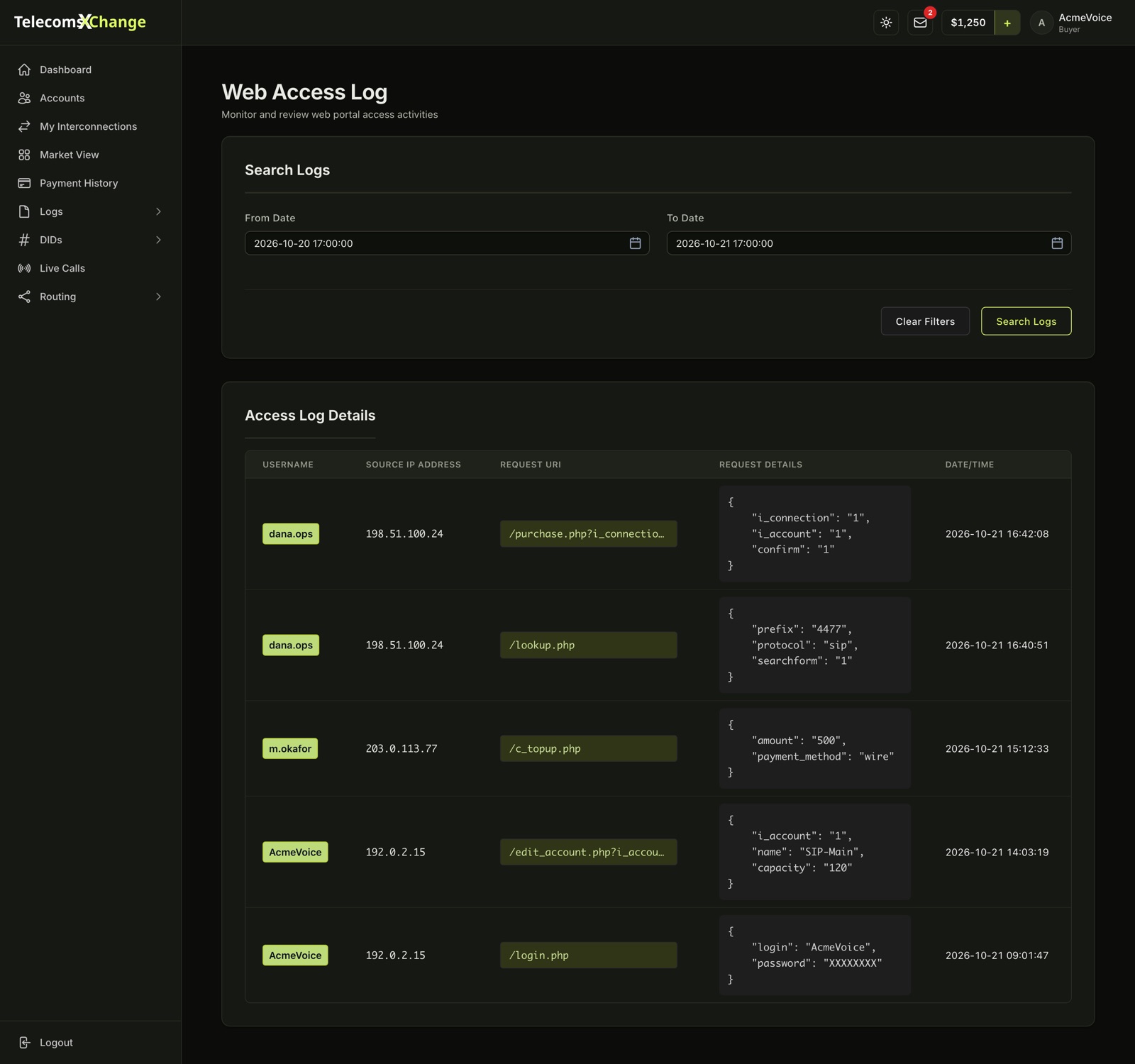The height and width of the screenshot is (1064, 1135).
Task: Focus the From Date input field
Action: [x=447, y=243]
